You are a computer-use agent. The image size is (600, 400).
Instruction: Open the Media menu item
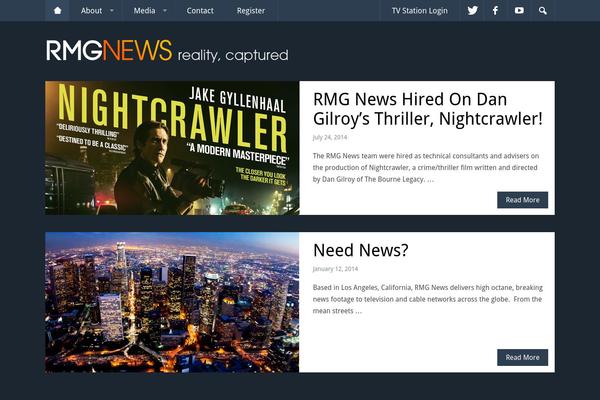coord(144,11)
